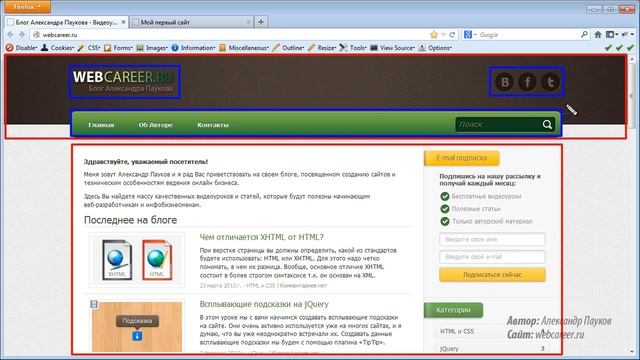Viewport: 640px width, 360px height.
Task: Open the CSS menu in Web Developer toolbar
Action: 89,48
